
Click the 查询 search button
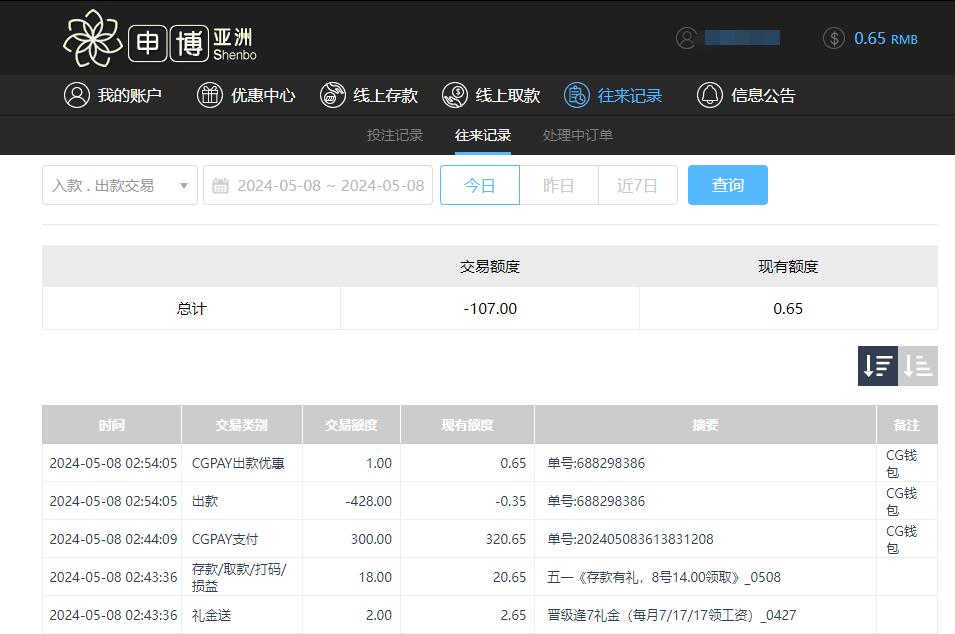coord(727,185)
